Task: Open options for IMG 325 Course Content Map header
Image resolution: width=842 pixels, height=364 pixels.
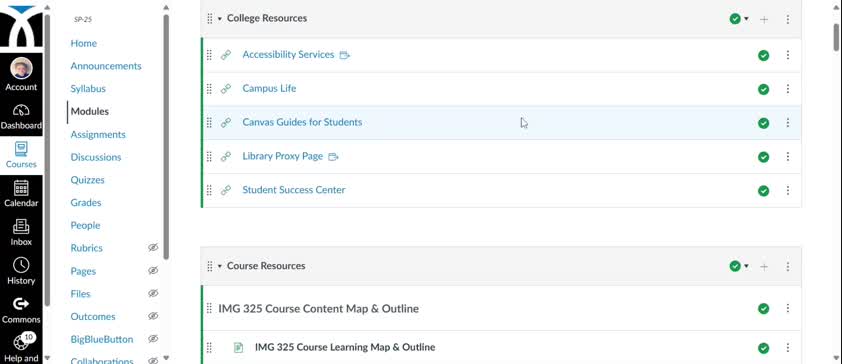Action: click(x=788, y=308)
